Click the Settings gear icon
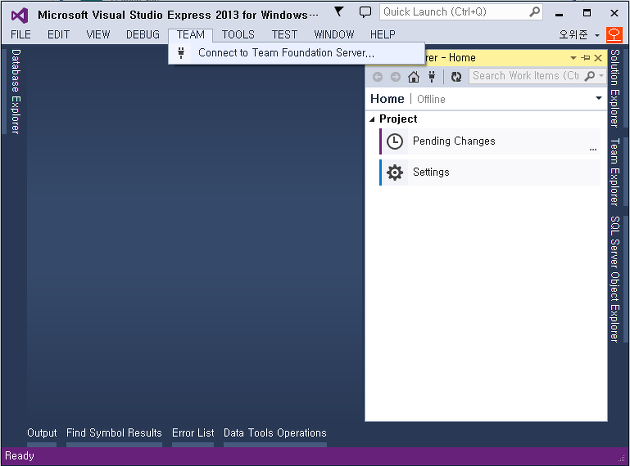Screen dimensions: 630x466 click(395, 172)
